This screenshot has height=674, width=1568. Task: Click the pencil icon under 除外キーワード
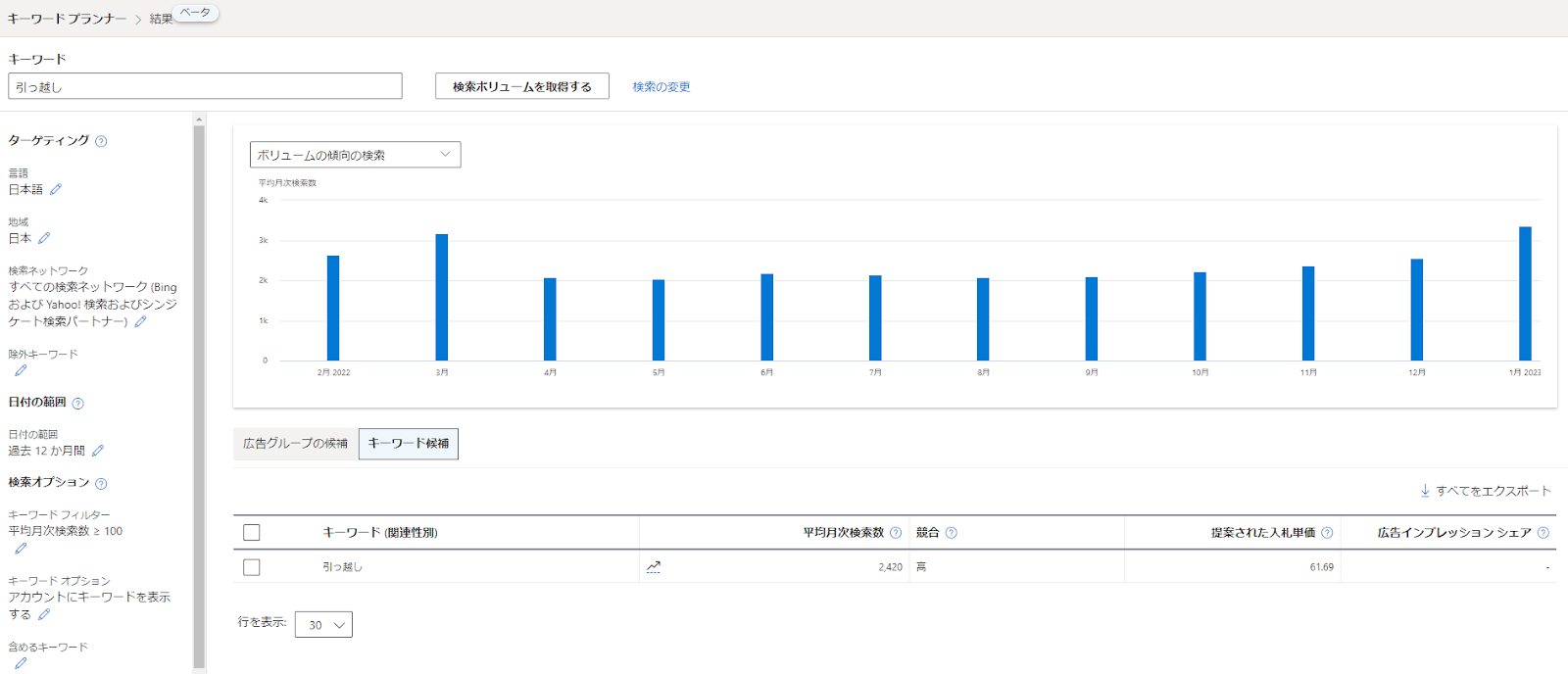(x=21, y=370)
